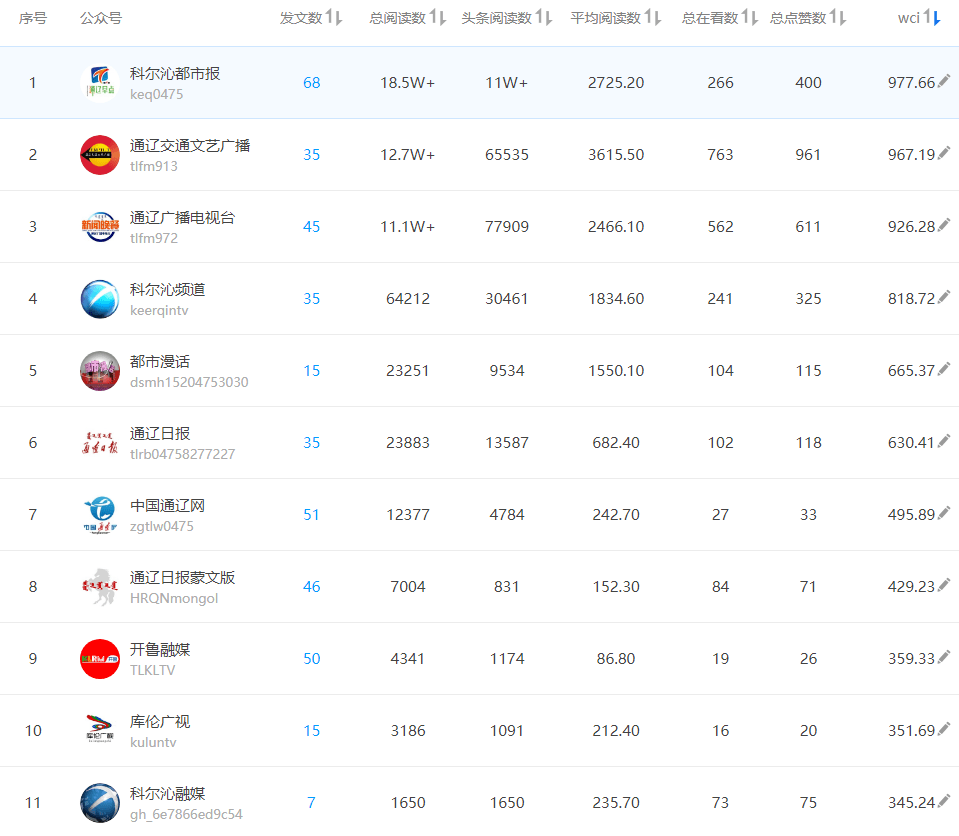
Task: Click the pencil icon next to 977.66
Action: click(944, 82)
